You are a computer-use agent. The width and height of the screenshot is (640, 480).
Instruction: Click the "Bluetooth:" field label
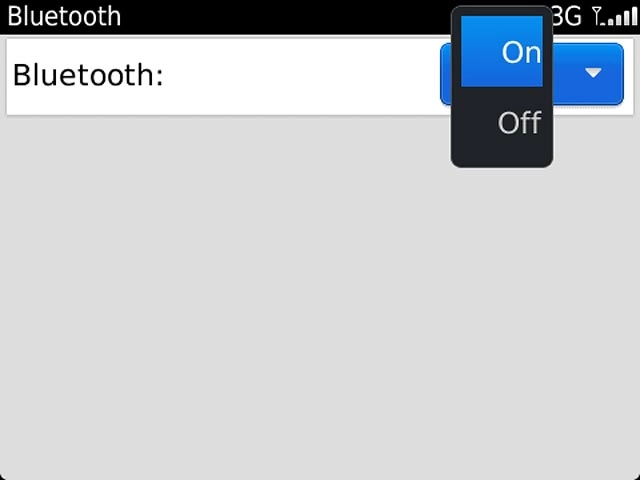coord(88,75)
